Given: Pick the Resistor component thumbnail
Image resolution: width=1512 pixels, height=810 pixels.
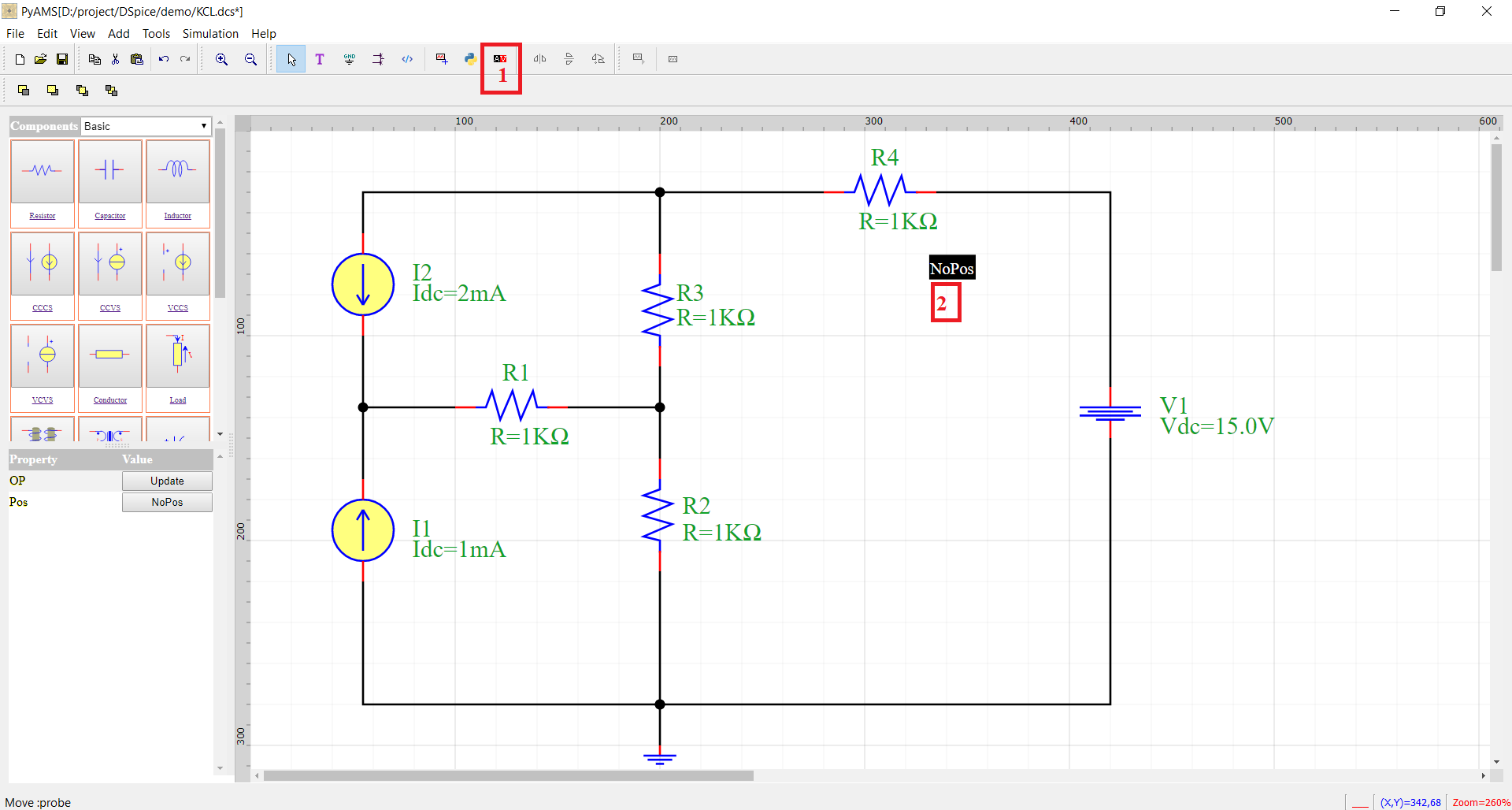Looking at the screenshot, I should [x=43, y=171].
